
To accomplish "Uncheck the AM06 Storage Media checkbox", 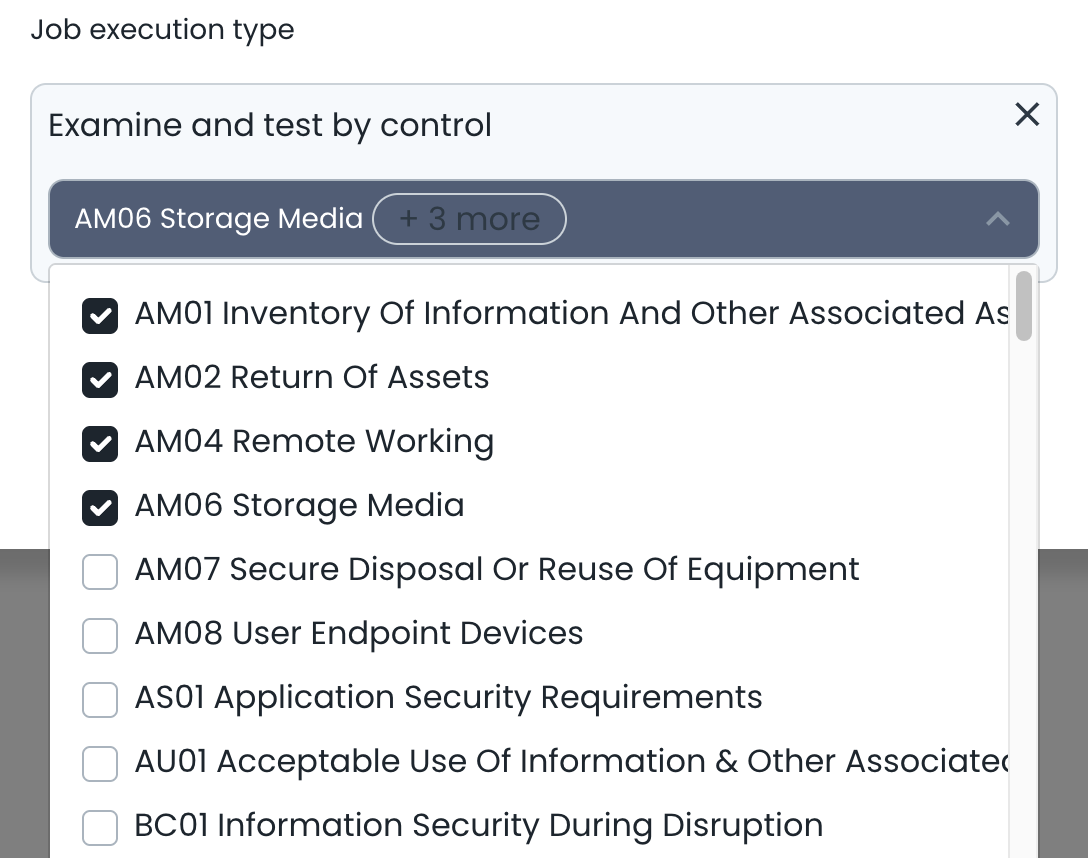I will pos(100,507).
